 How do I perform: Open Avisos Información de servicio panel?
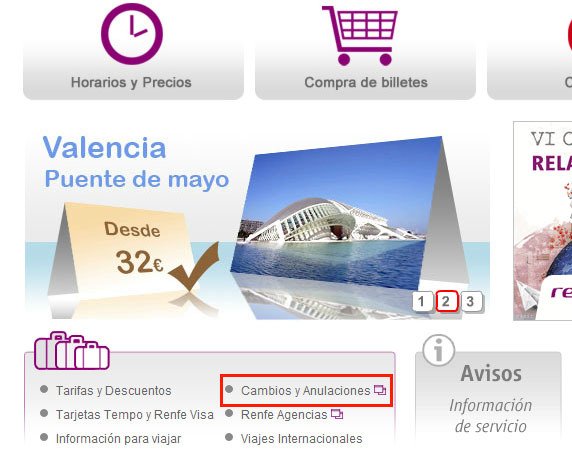[x=488, y=396]
